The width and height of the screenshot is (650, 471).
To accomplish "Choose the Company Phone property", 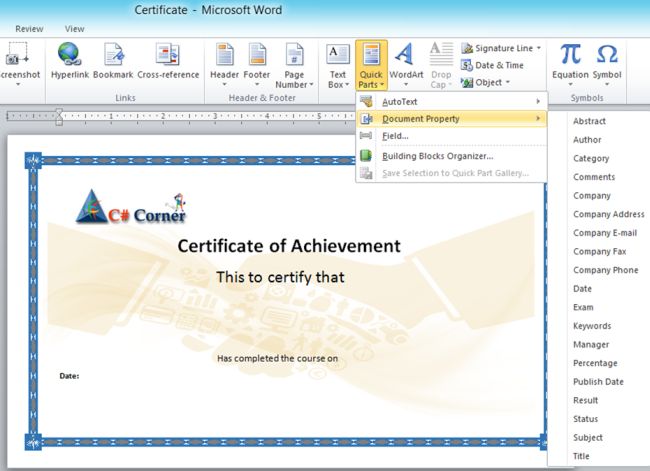I will (606, 270).
